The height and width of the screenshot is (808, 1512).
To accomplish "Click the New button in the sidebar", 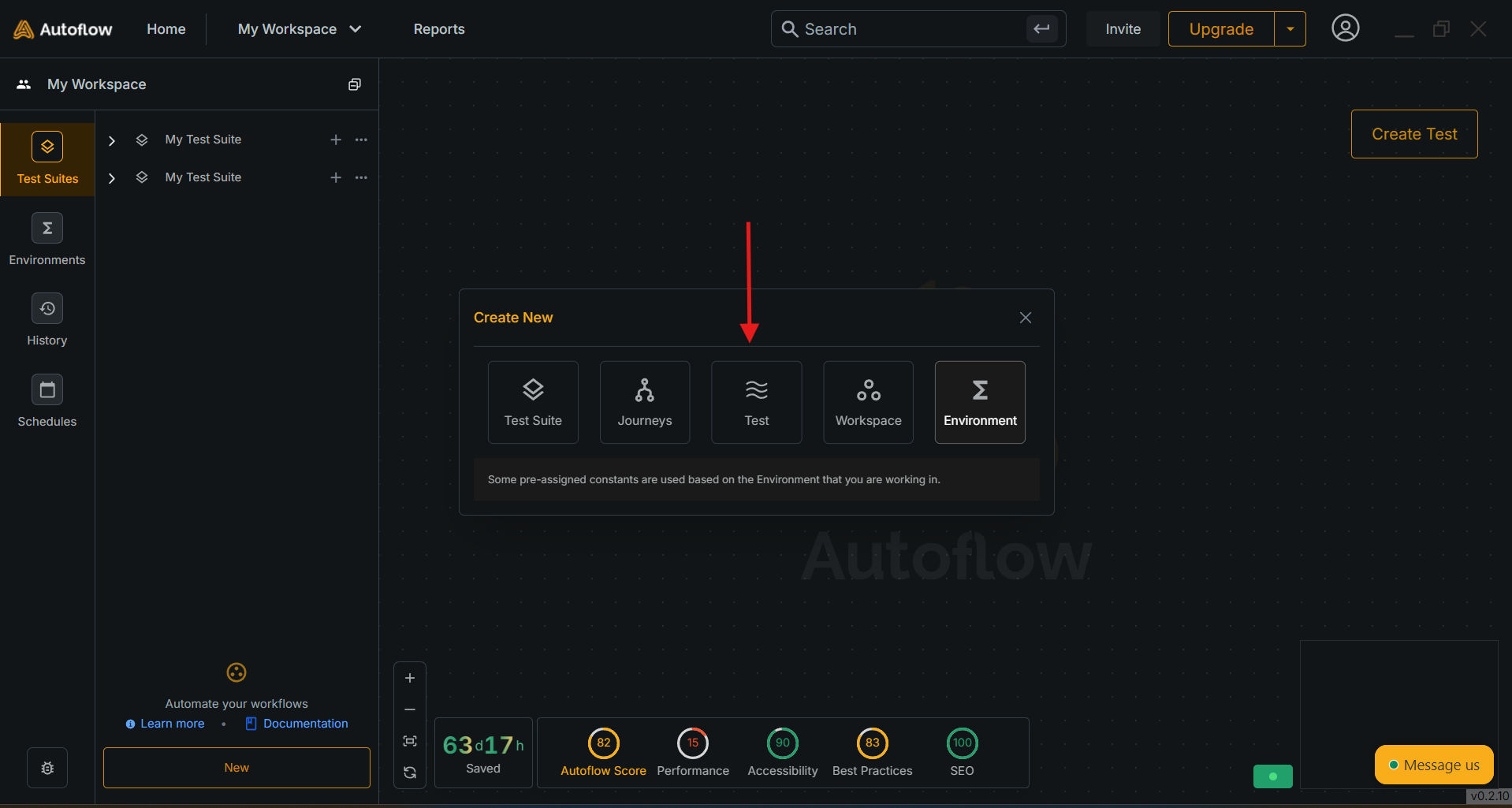I will point(236,768).
